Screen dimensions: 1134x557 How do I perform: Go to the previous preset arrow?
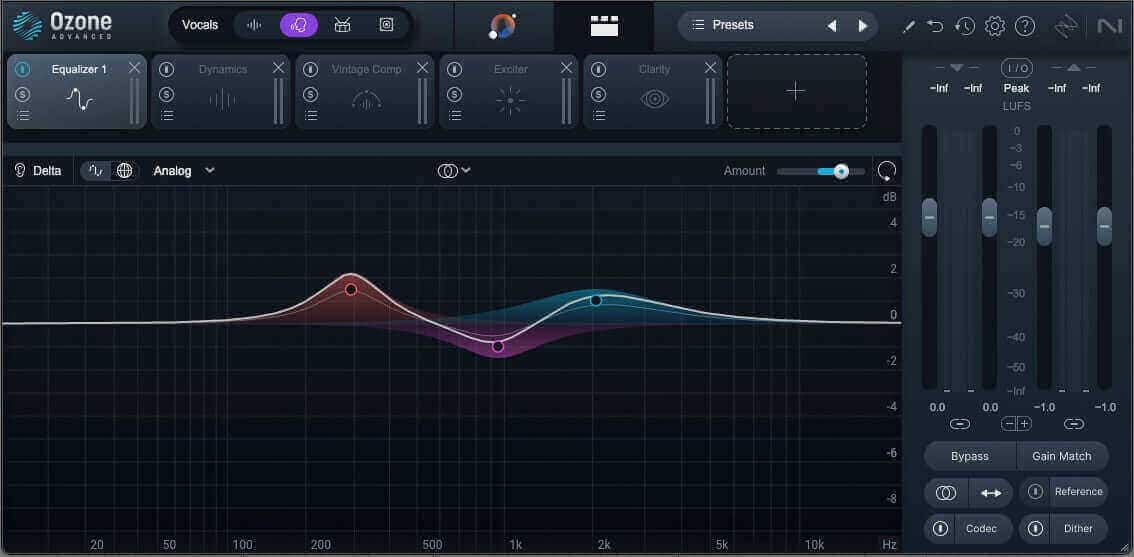832,26
